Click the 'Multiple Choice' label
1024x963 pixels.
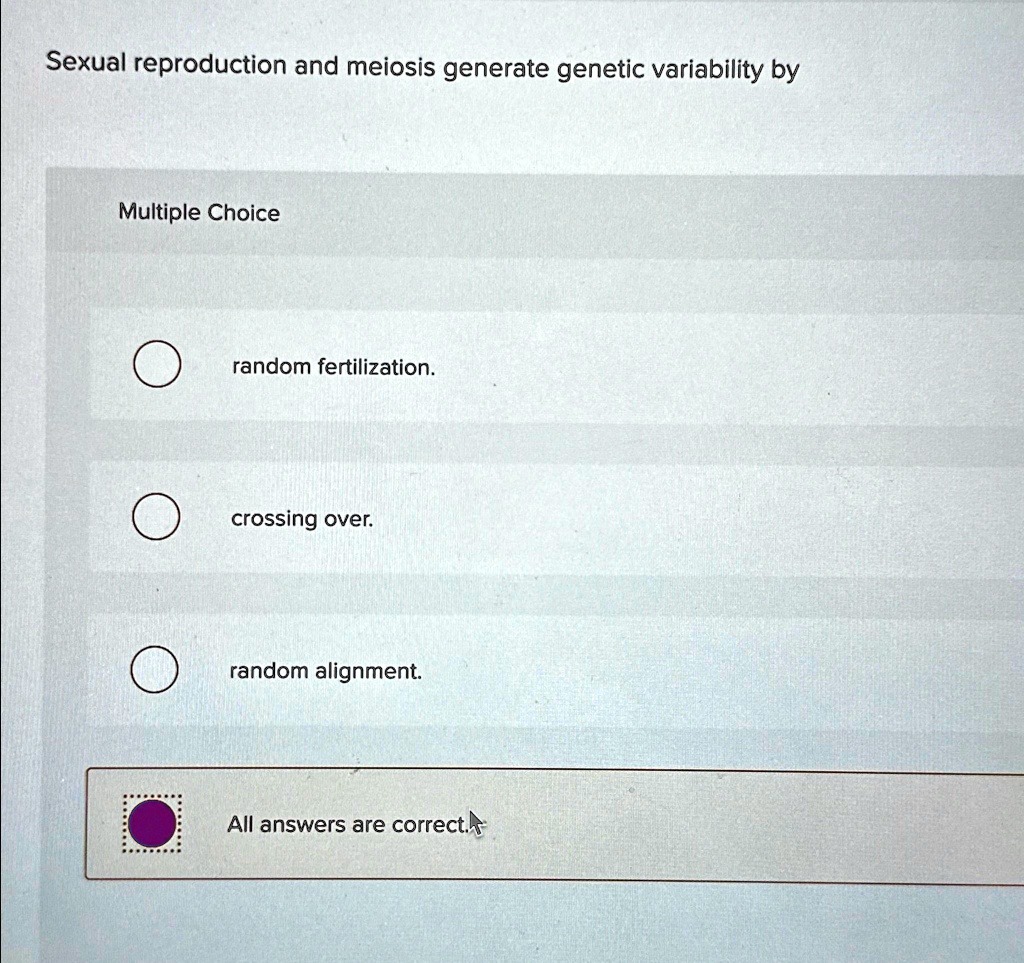coord(198,212)
